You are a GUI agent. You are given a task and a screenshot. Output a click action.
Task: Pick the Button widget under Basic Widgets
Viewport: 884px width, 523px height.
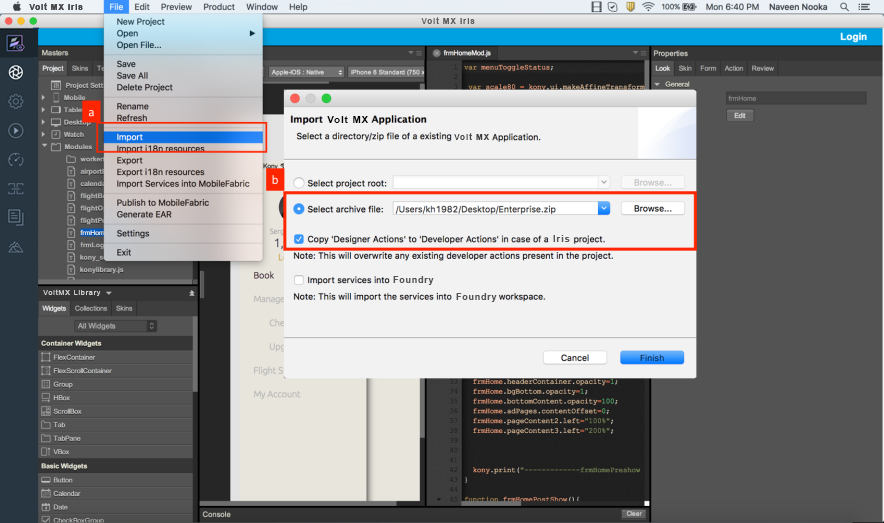tap(57, 480)
